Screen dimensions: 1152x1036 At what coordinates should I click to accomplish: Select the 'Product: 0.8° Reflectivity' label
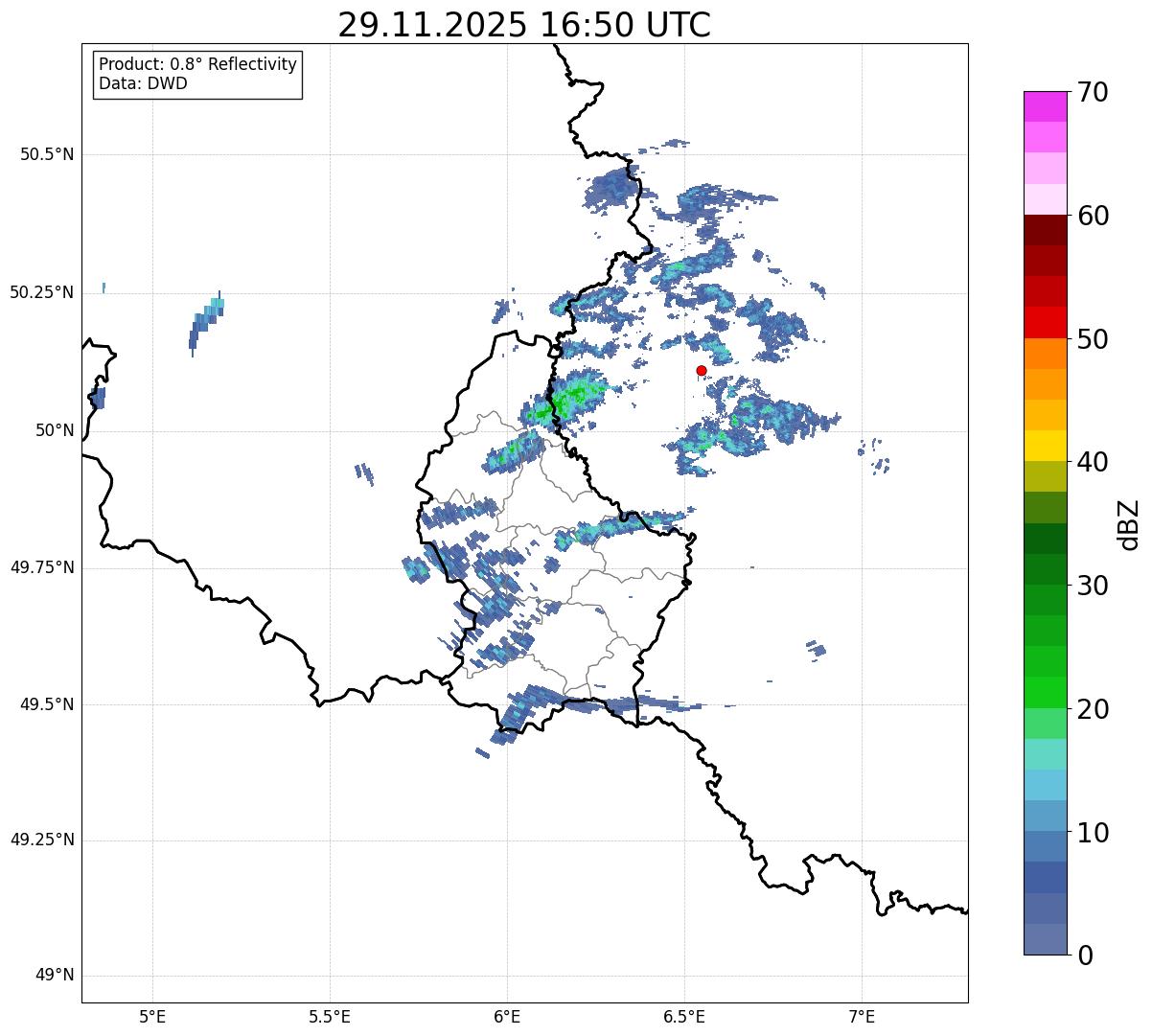[198, 65]
